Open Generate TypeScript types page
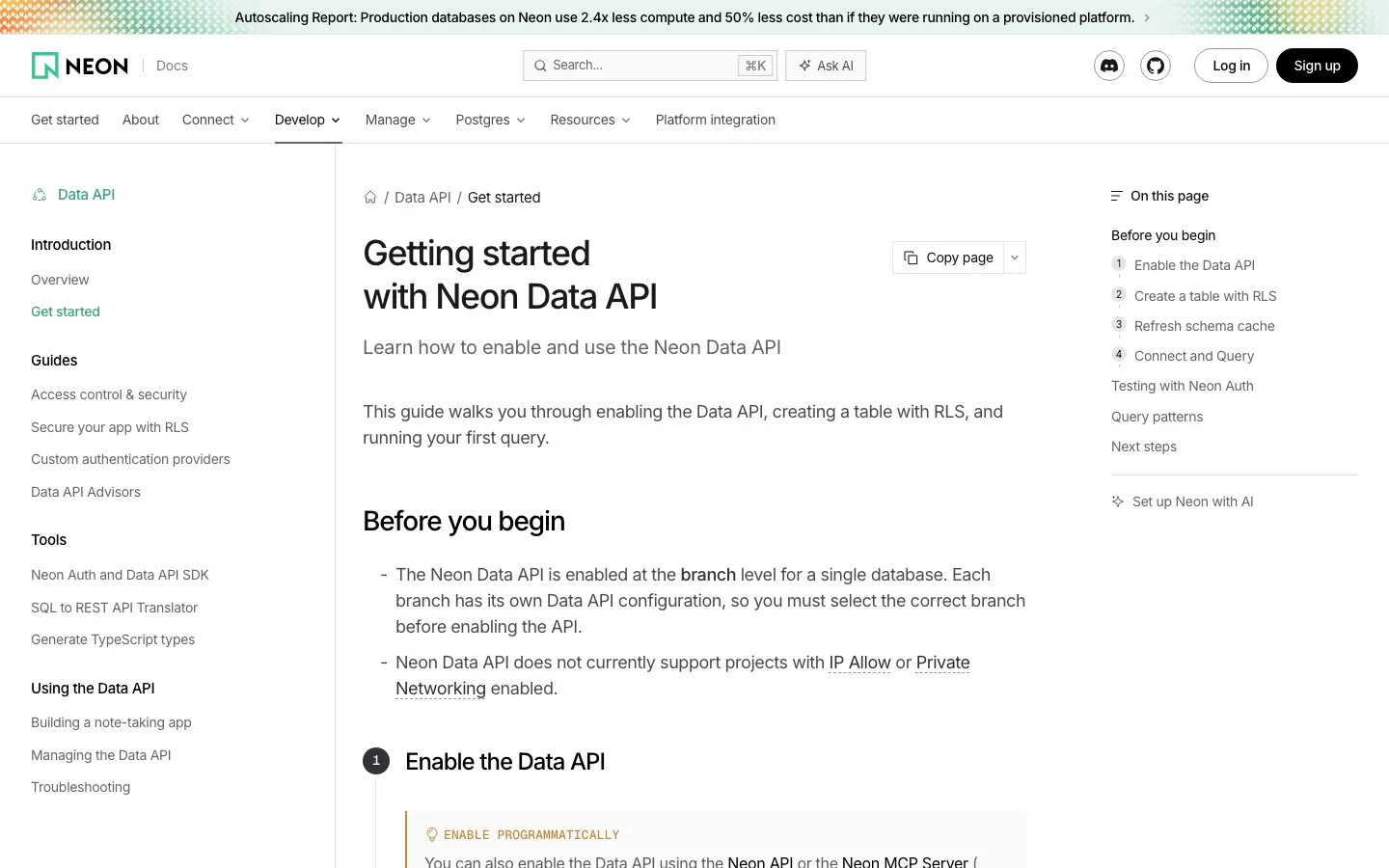This screenshot has width=1389, height=868. coord(113,639)
